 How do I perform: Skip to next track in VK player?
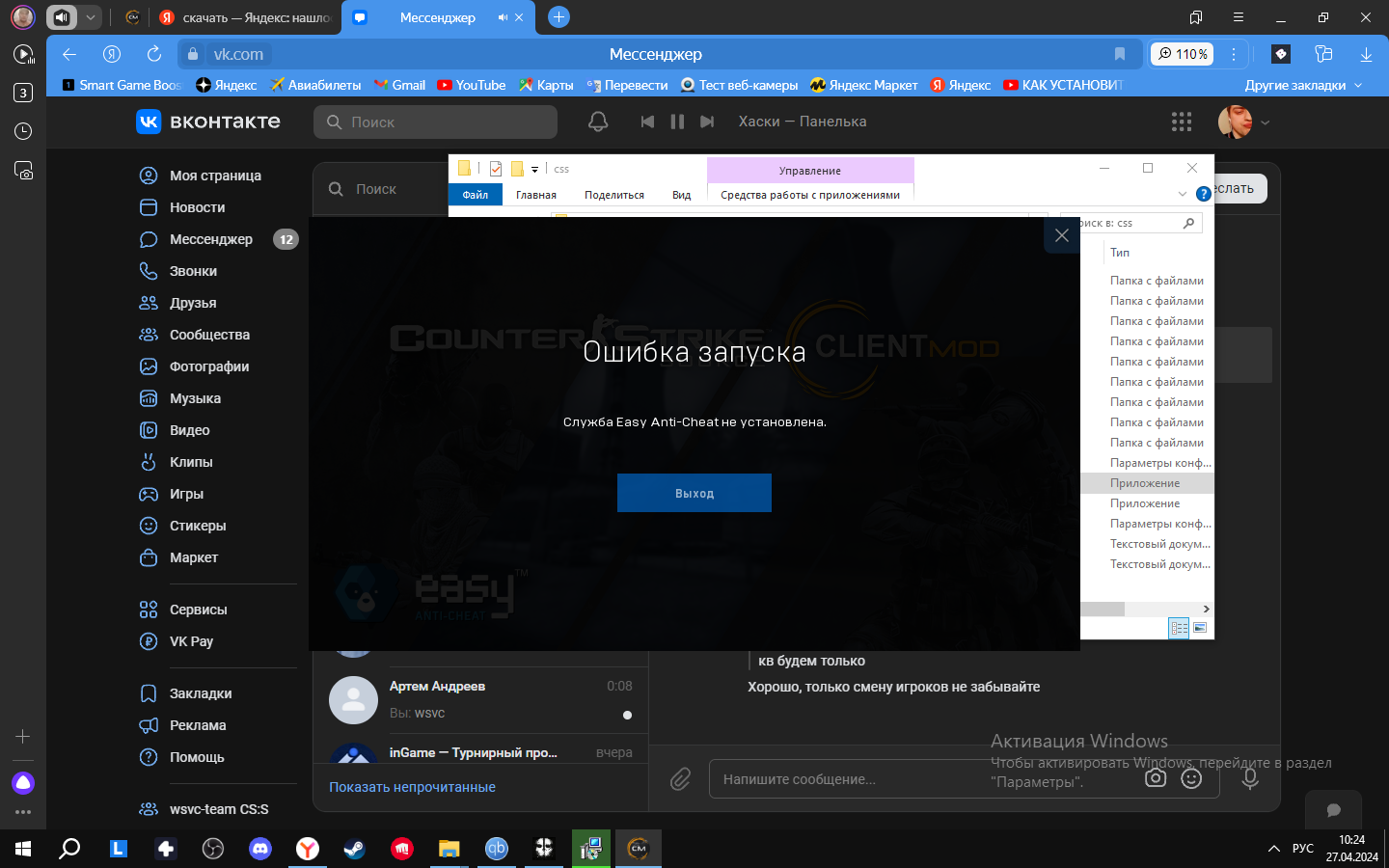tap(707, 122)
